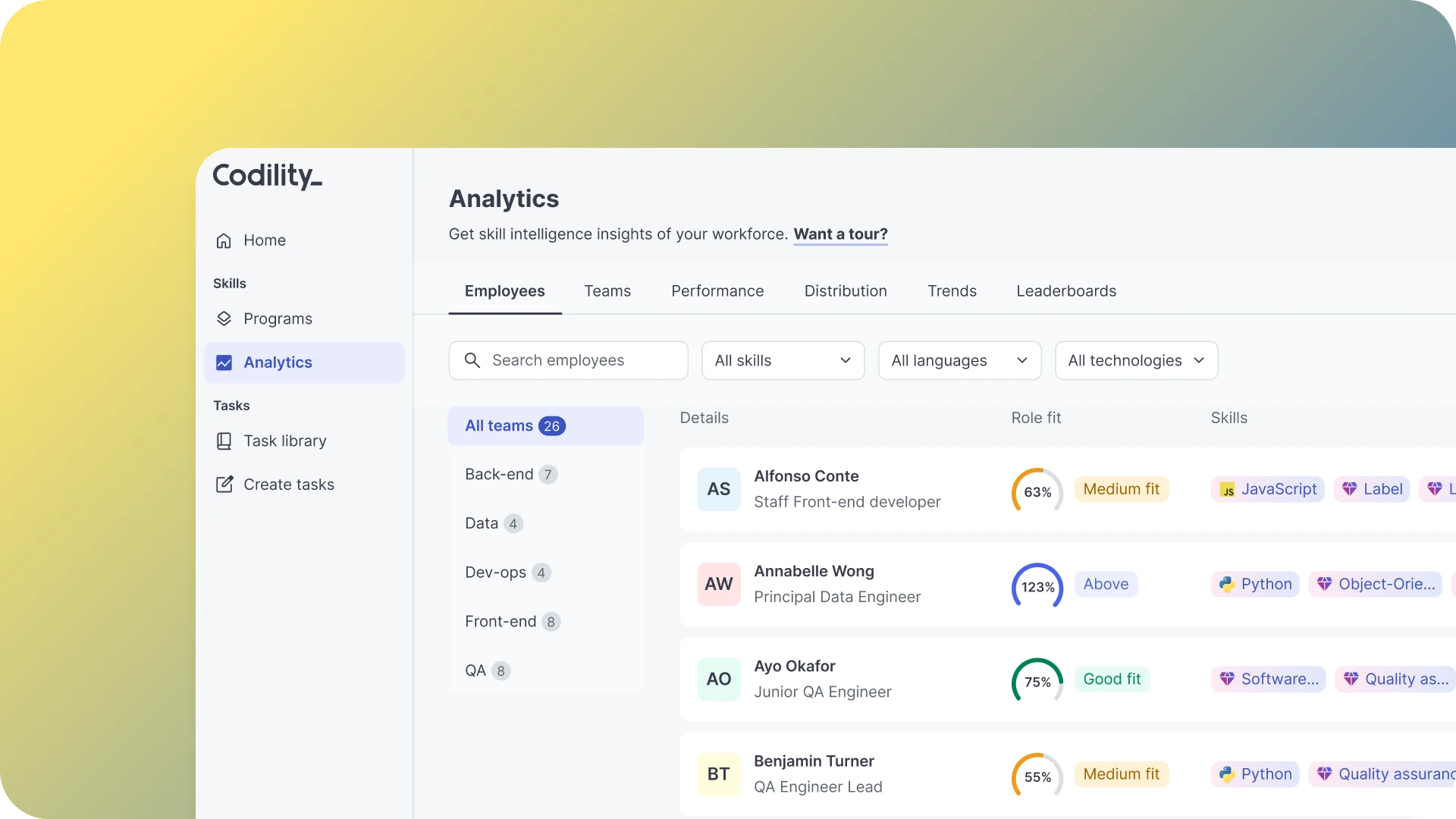
Task: Click Annabelle Wong's Python skill tag
Action: point(1255,584)
